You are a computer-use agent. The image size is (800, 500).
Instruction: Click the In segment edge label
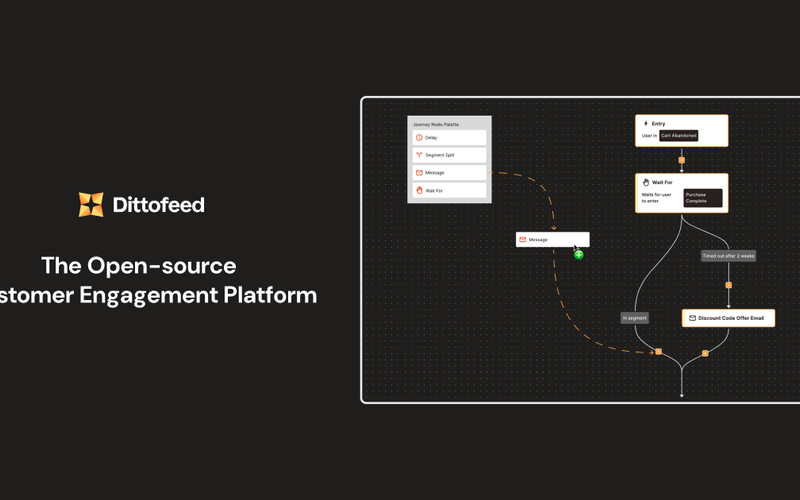(x=635, y=318)
